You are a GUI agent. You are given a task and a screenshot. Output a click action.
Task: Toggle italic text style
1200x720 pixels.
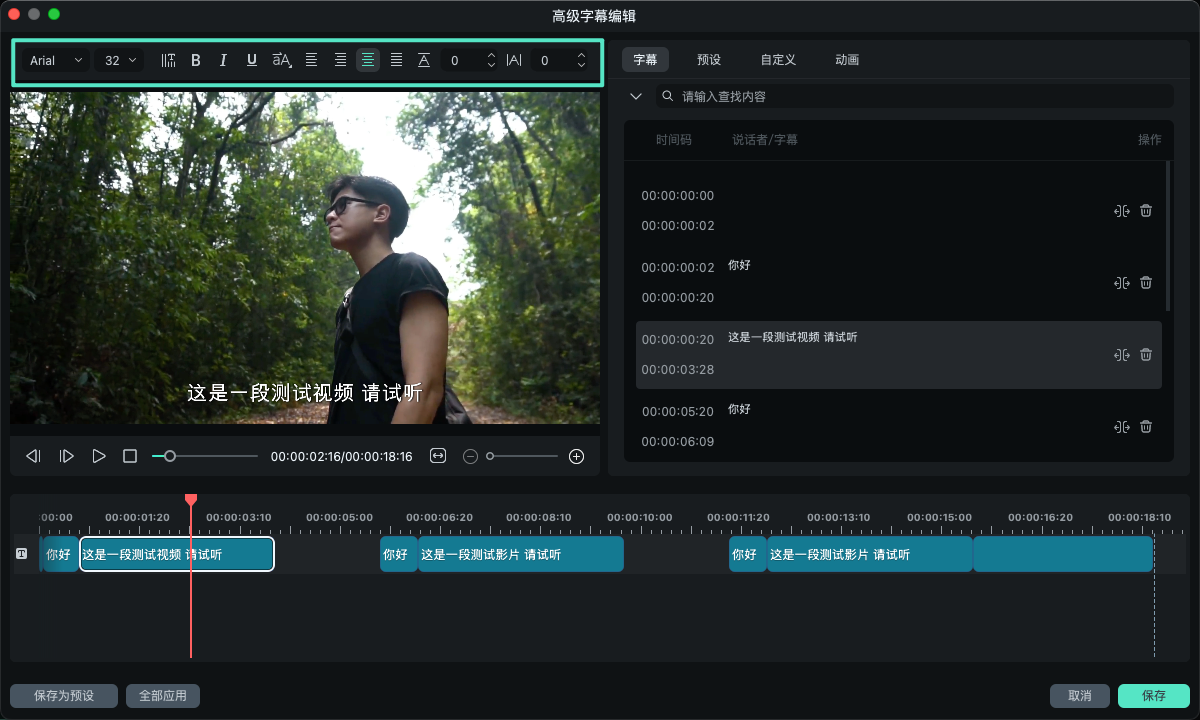[223, 61]
